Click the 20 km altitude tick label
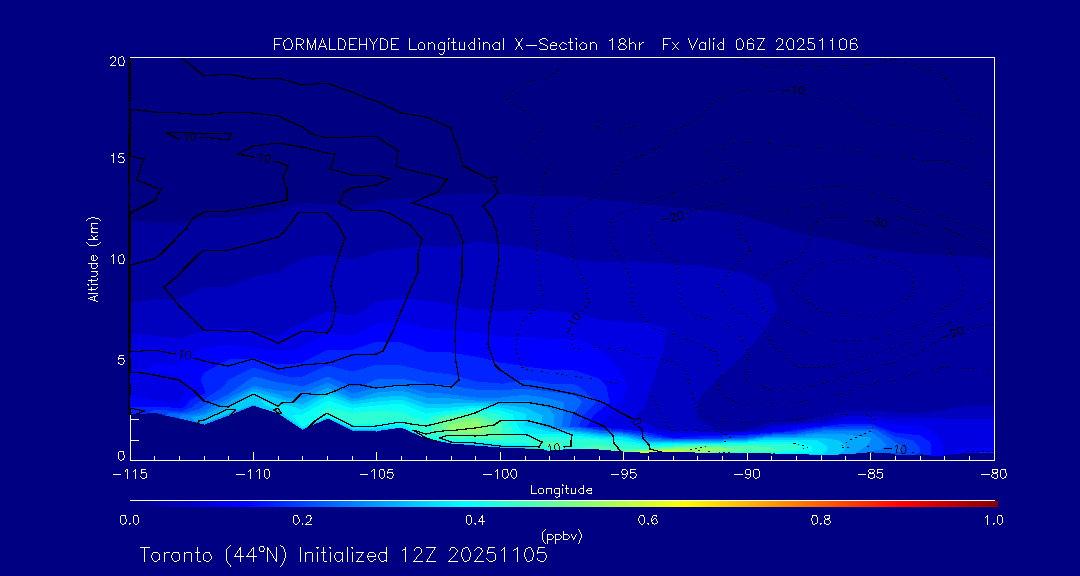The width and height of the screenshot is (1080, 576). pos(115,61)
